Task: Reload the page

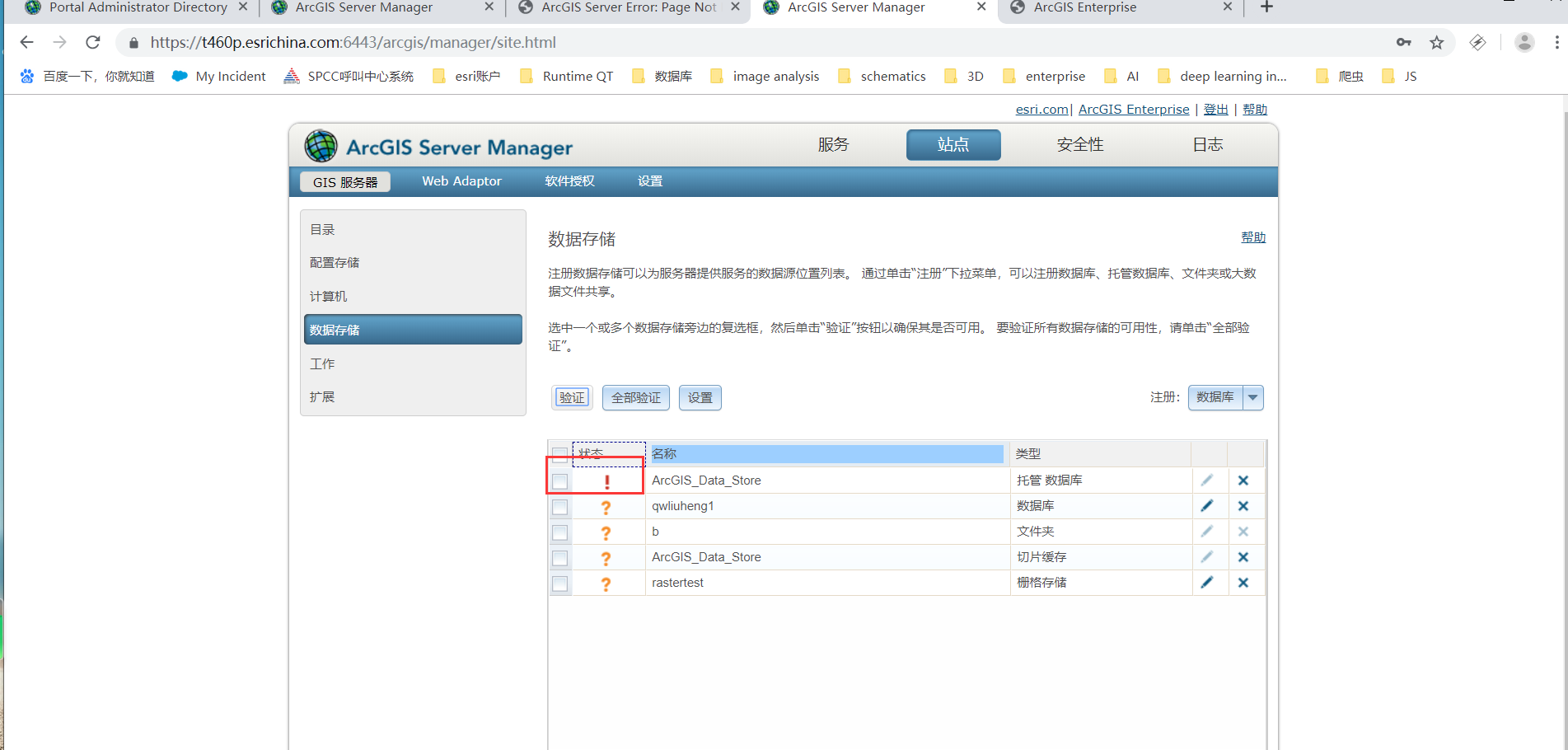Action: coord(93,42)
